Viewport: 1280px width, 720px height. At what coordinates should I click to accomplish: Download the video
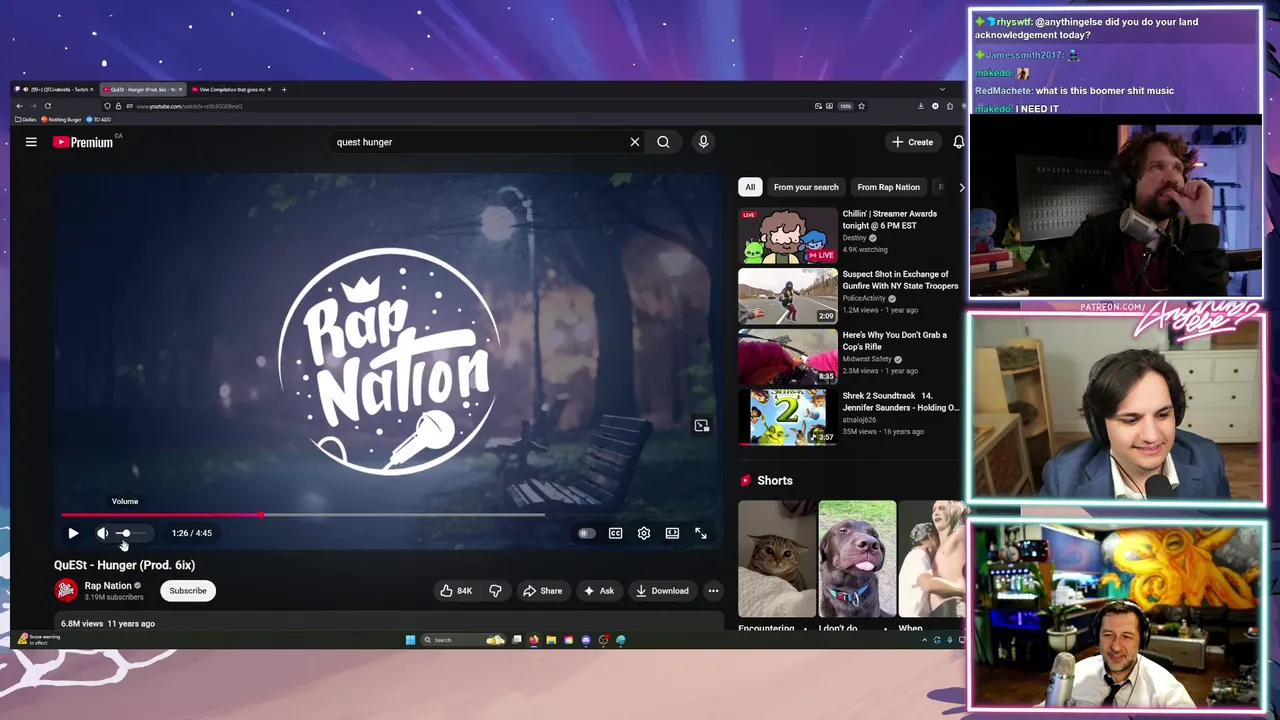point(662,590)
